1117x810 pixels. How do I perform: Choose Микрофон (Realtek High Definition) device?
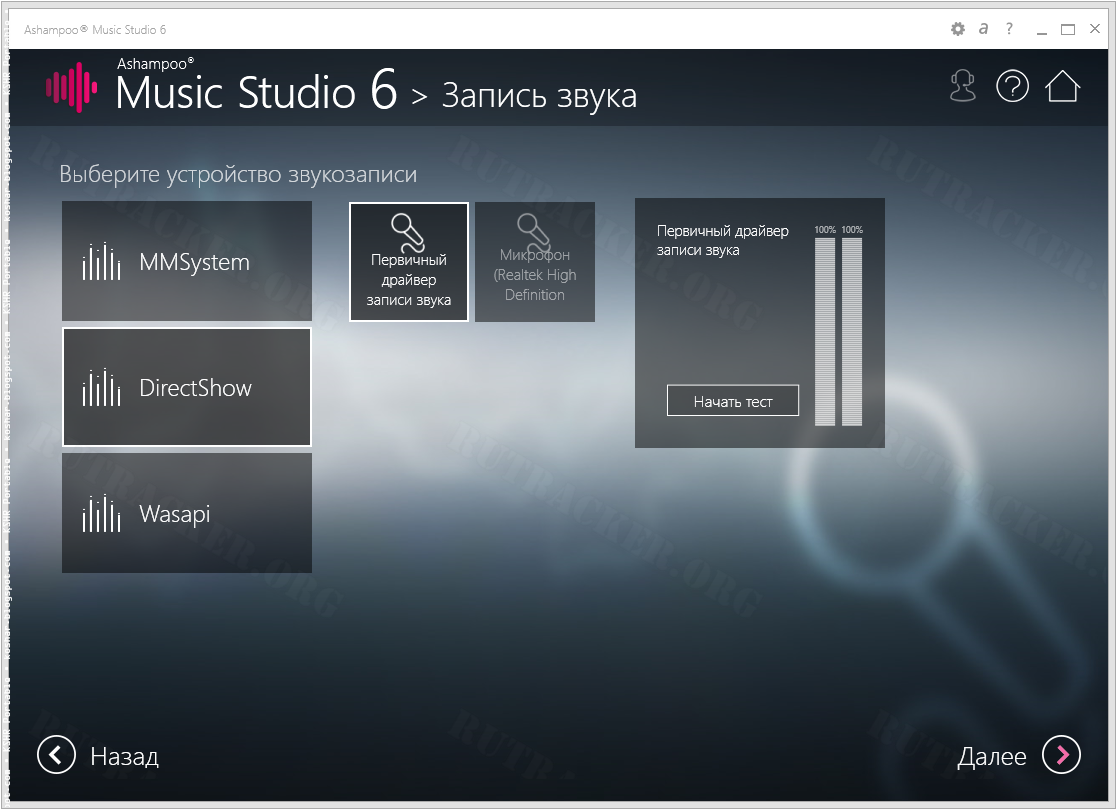pyautogui.click(x=535, y=262)
